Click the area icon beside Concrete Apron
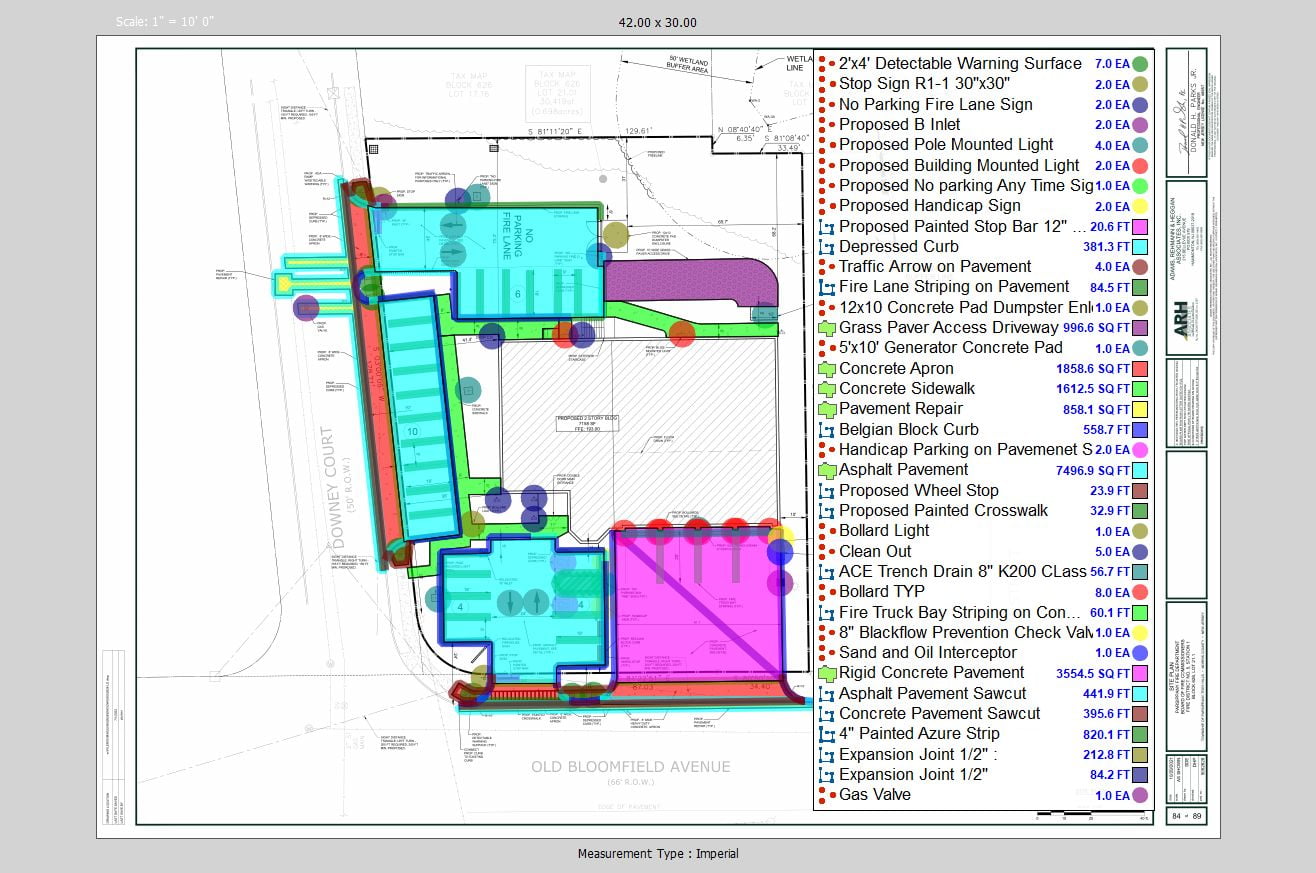1316x873 pixels. click(826, 369)
